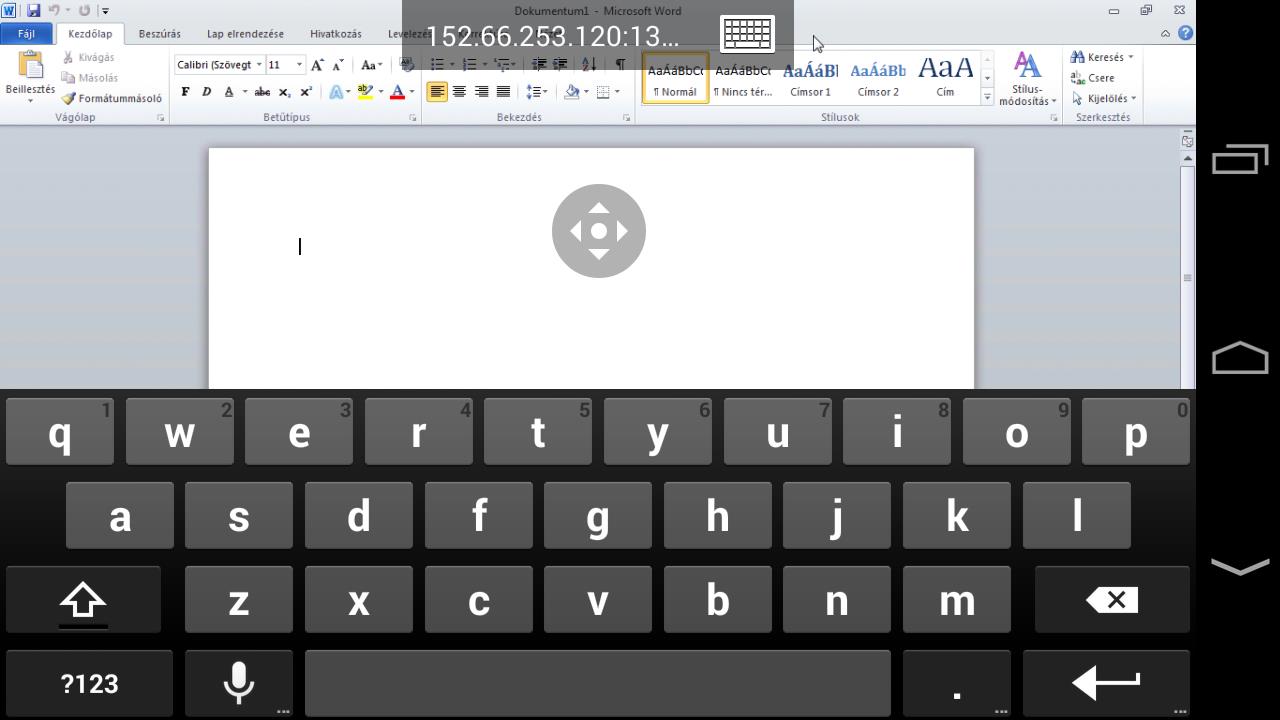Switch to the Beszúrás tab
This screenshot has height=720, width=1280.
pos(159,33)
